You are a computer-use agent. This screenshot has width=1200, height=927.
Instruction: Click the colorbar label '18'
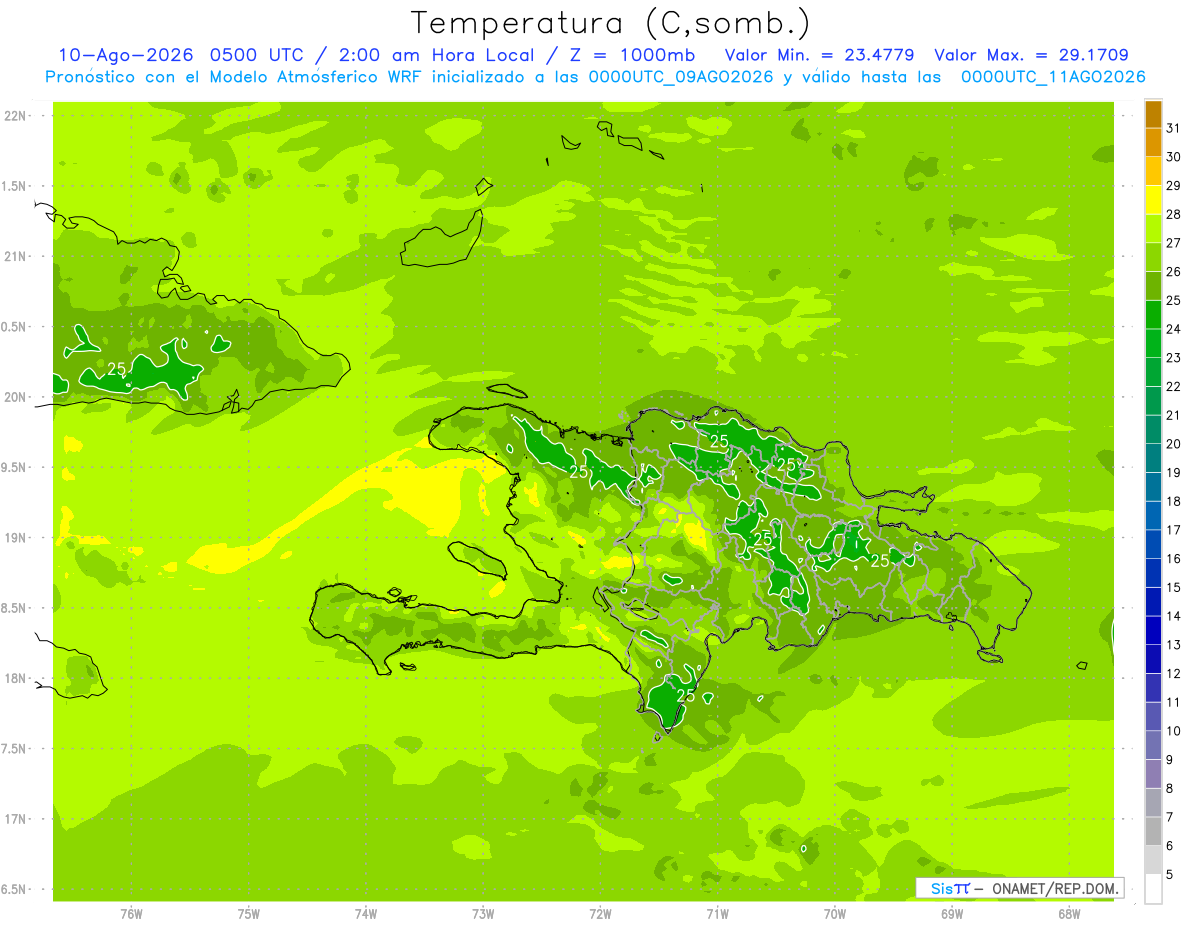pyautogui.click(x=1174, y=502)
